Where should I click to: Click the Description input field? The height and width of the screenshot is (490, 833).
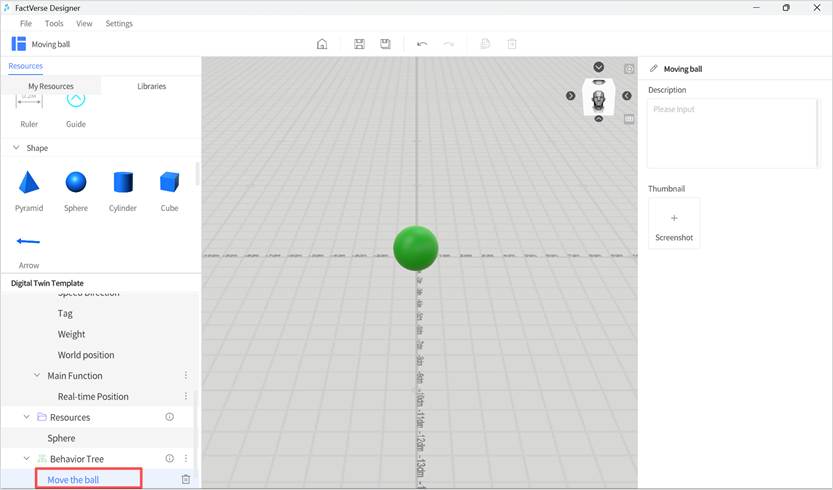[732, 133]
